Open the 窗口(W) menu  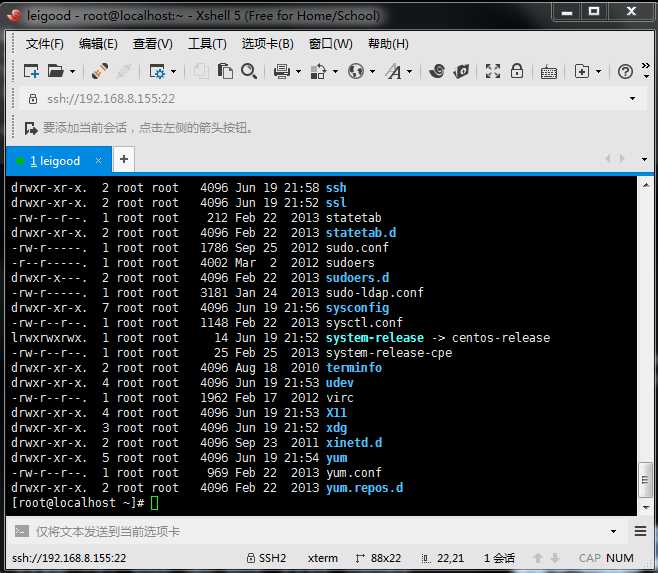(x=331, y=44)
